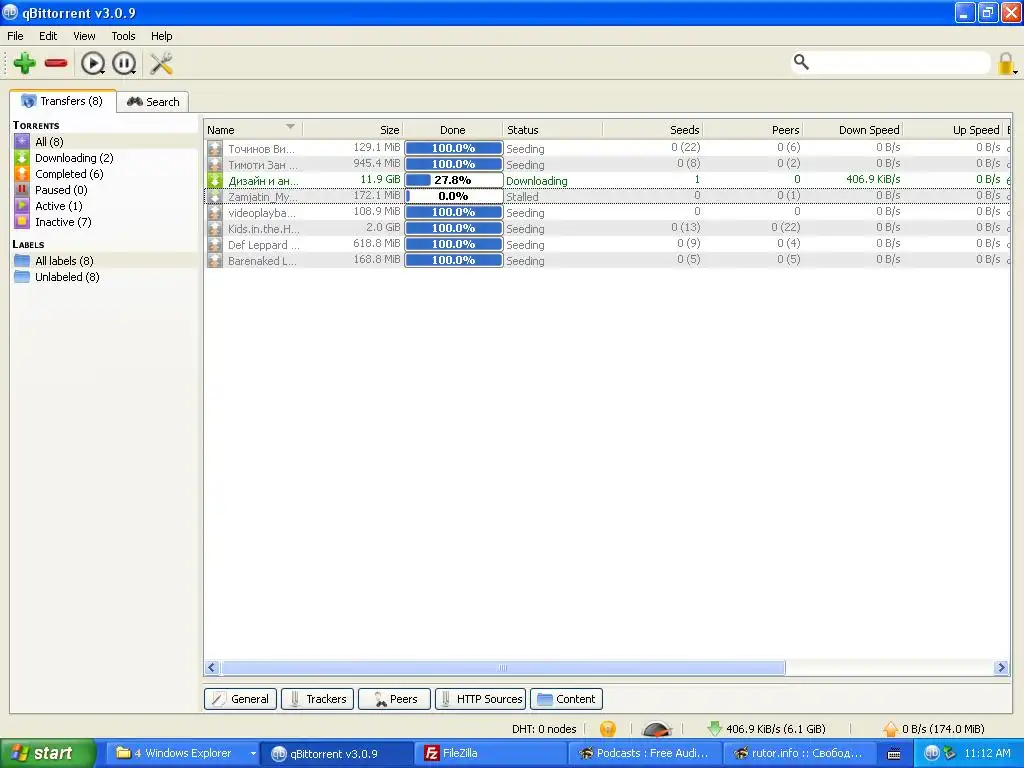Sort torrents by the Up Speed column header

click(x=952, y=129)
